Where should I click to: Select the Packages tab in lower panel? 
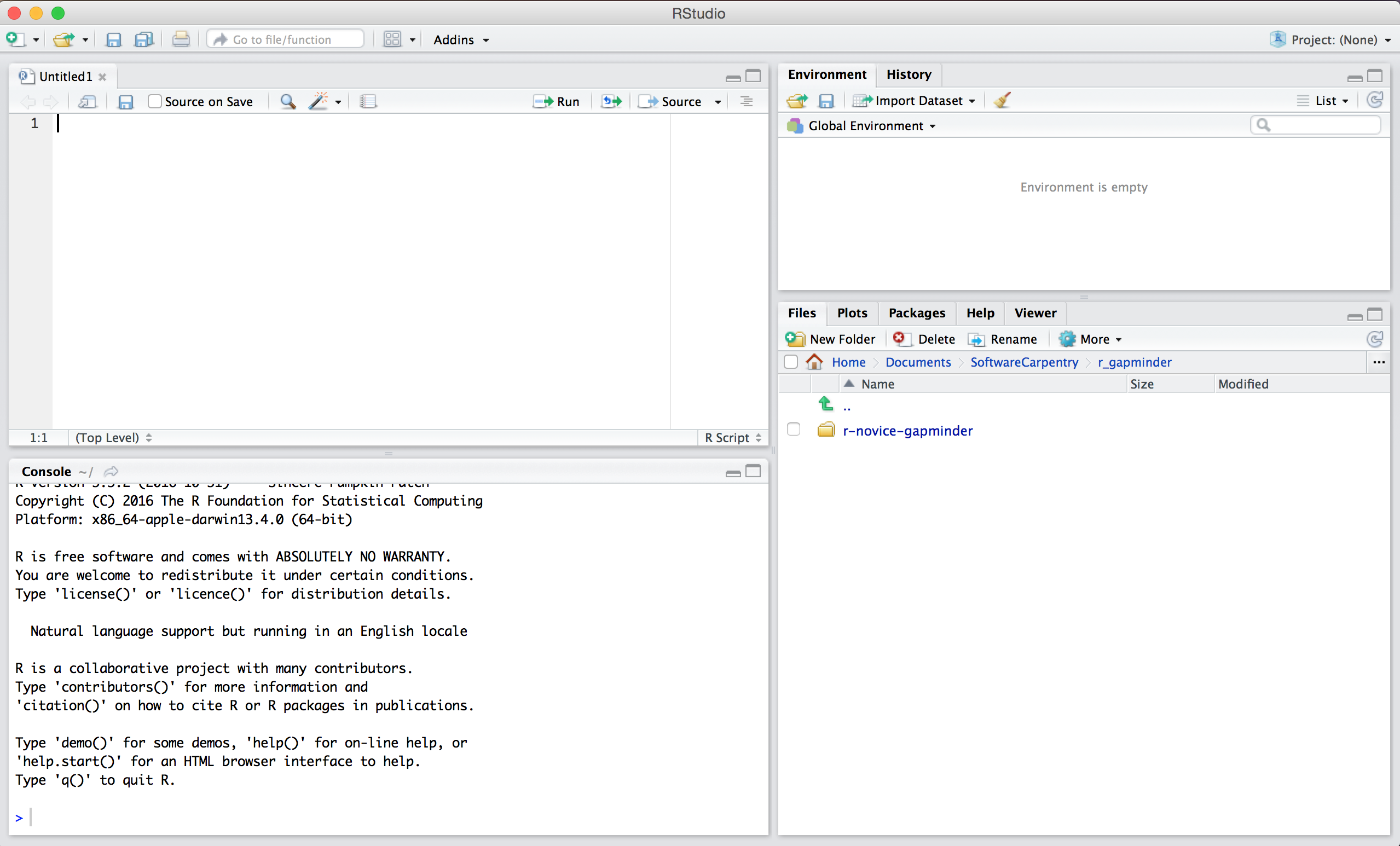tap(916, 313)
